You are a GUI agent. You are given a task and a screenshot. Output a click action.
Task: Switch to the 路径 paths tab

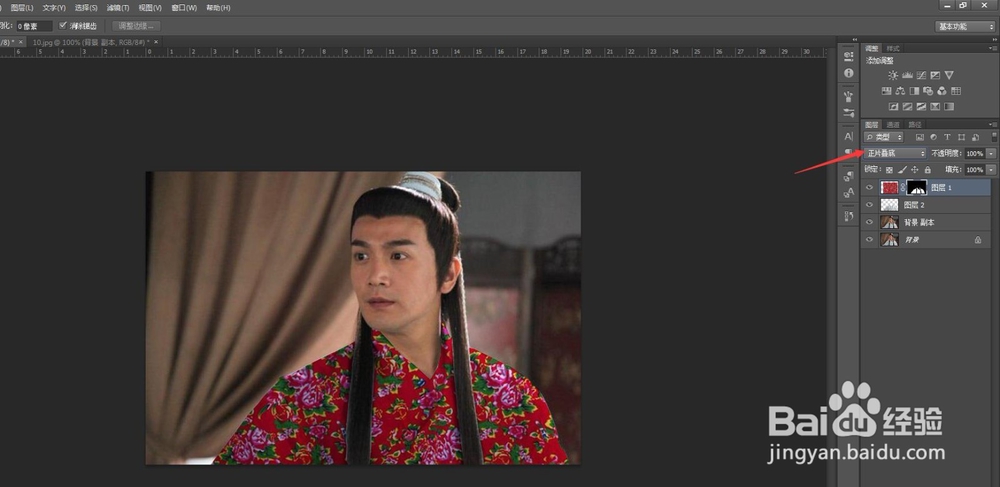pyautogui.click(x=915, y=124)
